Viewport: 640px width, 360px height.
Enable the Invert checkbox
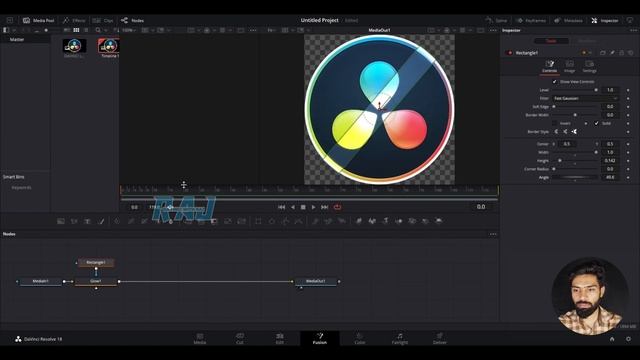(554, 123)
